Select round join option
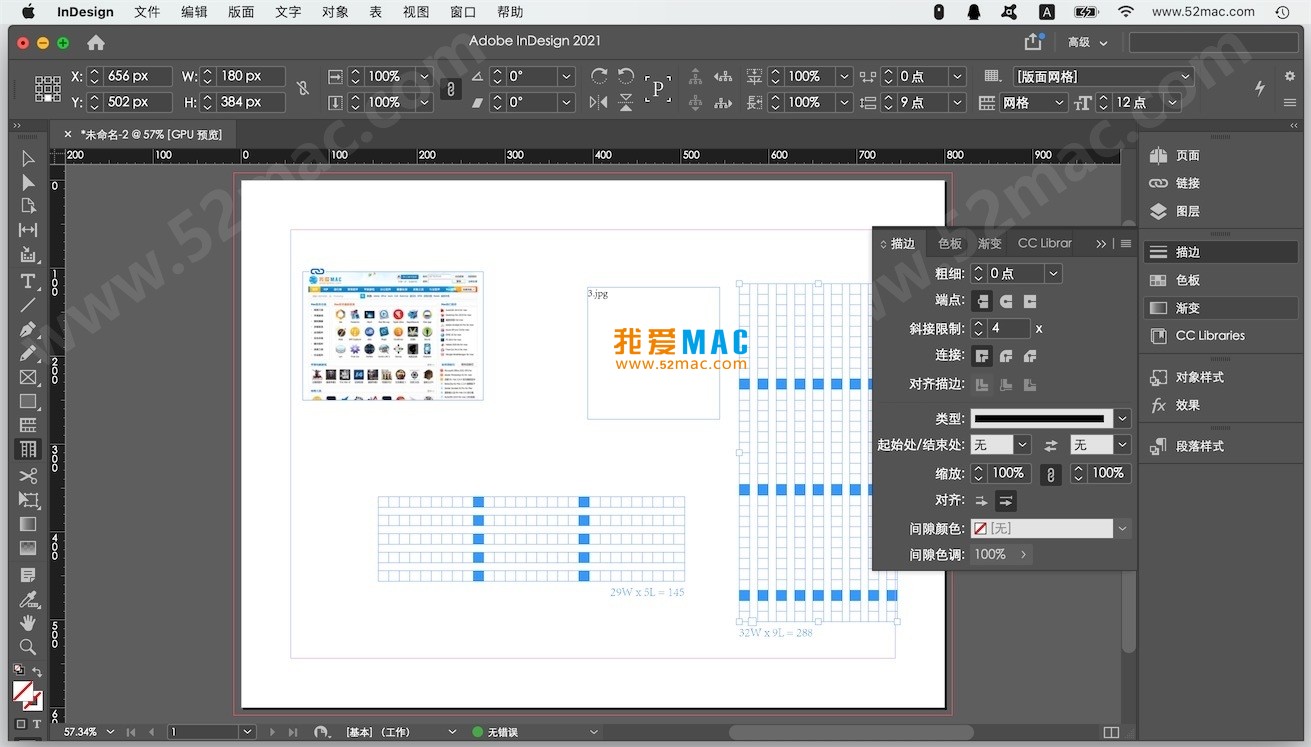The image size is (1311, 747). (1006, 356)
